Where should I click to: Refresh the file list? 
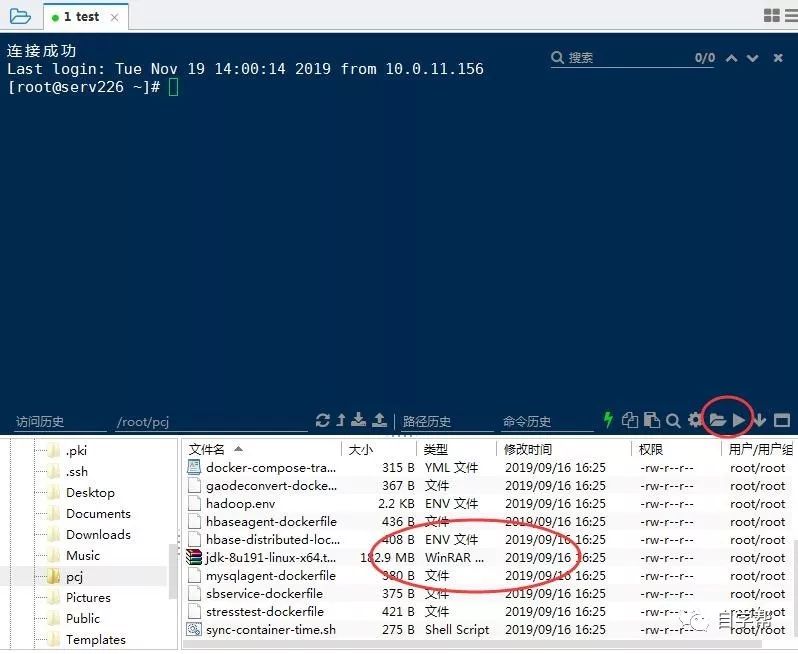pyautogui.click(x=322, y=420)
